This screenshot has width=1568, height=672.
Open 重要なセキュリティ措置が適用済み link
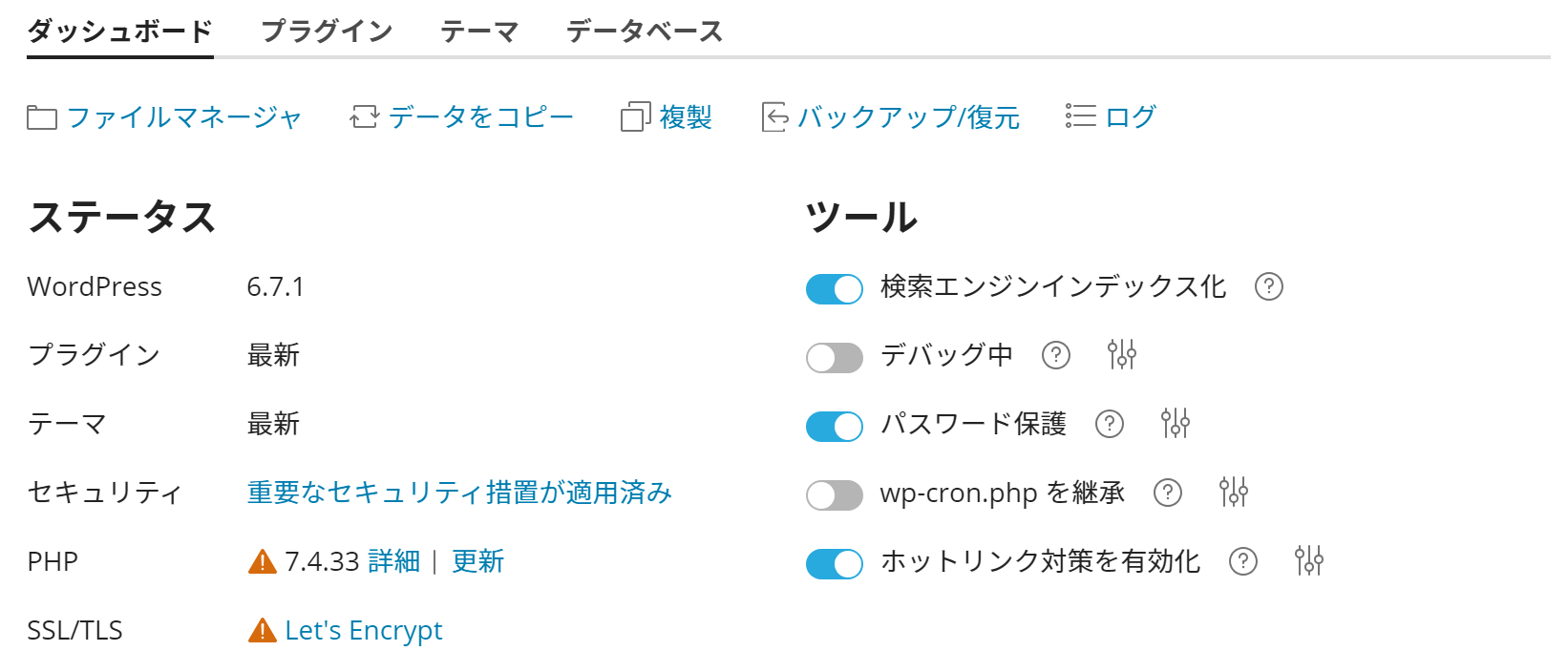(x=459, y=493)
